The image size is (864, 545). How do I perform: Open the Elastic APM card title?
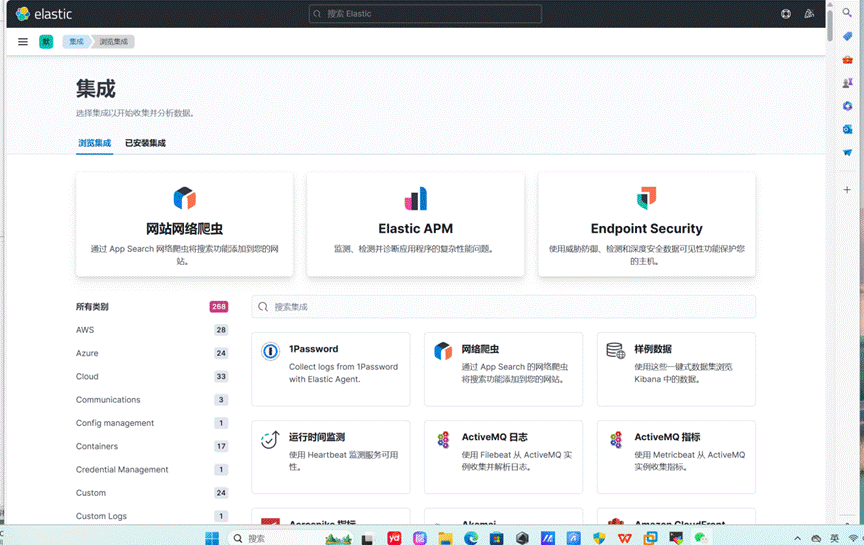415,228
